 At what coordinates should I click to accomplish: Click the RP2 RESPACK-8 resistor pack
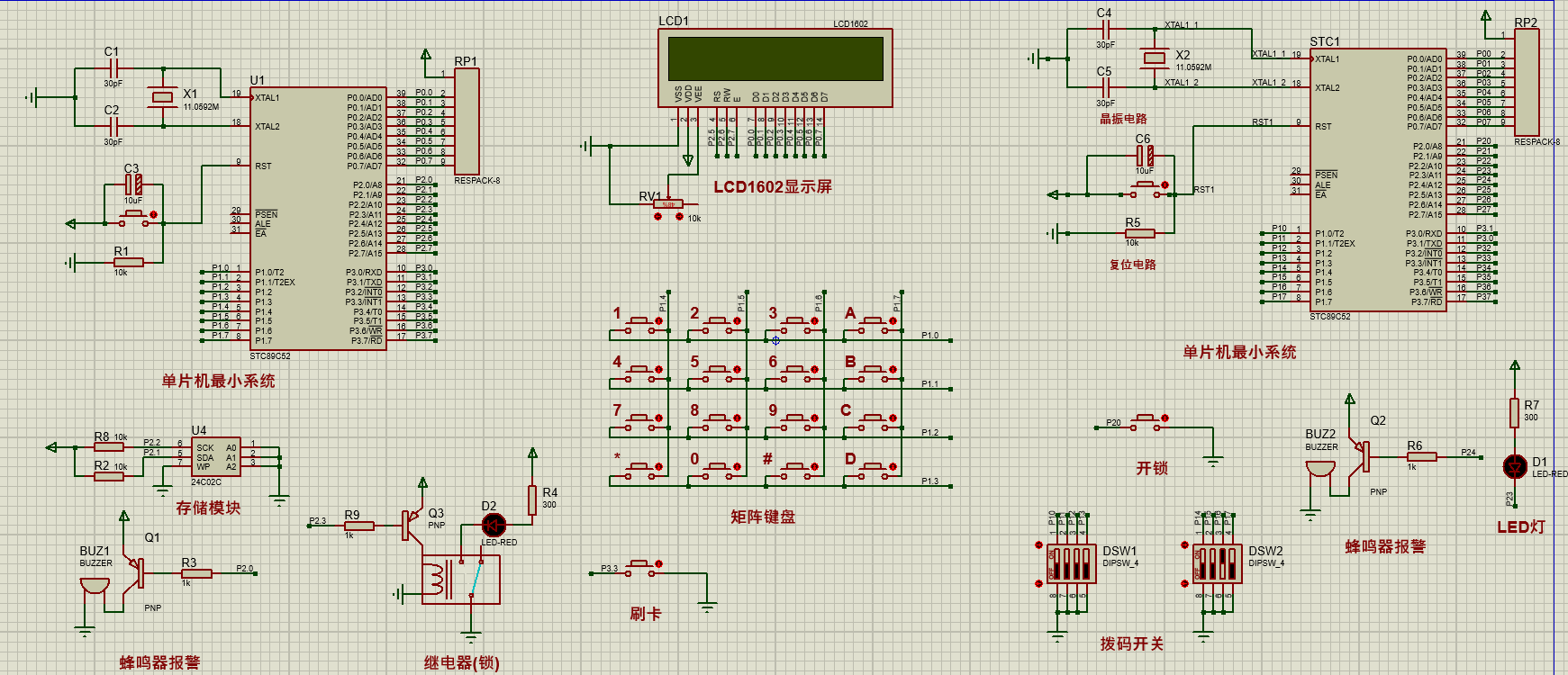pos(1527,82)
